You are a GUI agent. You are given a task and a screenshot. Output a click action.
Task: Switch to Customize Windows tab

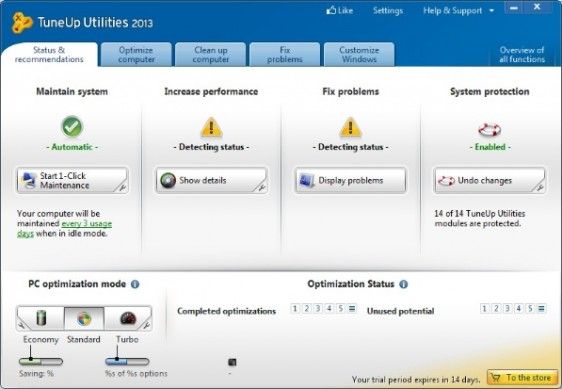(359, 54)
